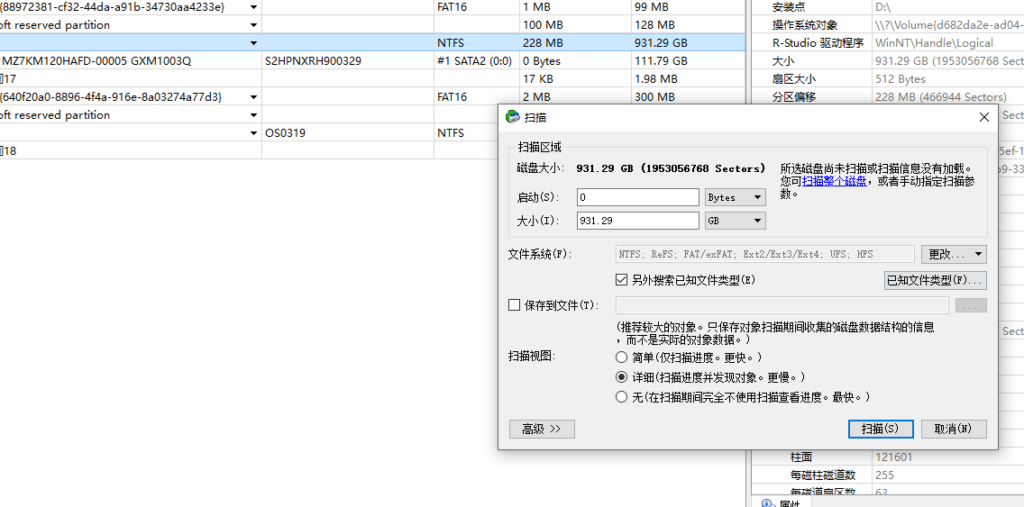Click the 扫描整个磁盘 link
This screenshot has height=507, width=1024.
point(834,181)
